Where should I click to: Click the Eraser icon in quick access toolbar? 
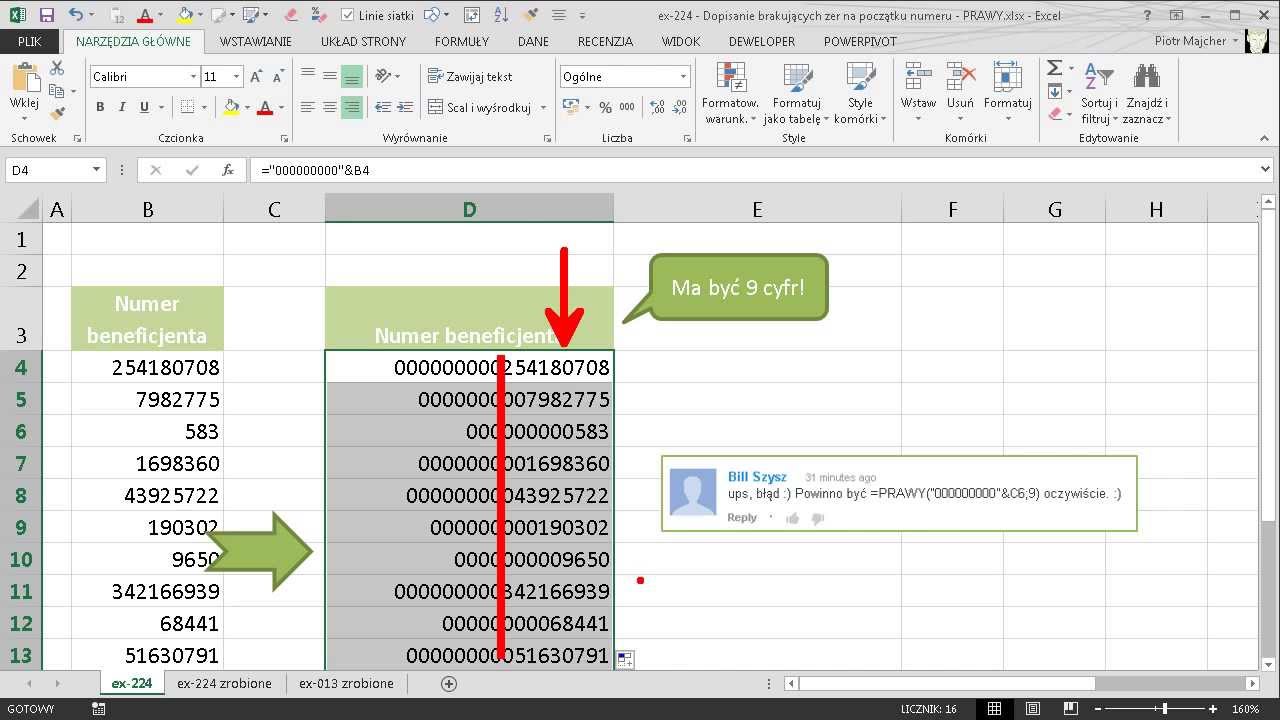tap(291, 15)
